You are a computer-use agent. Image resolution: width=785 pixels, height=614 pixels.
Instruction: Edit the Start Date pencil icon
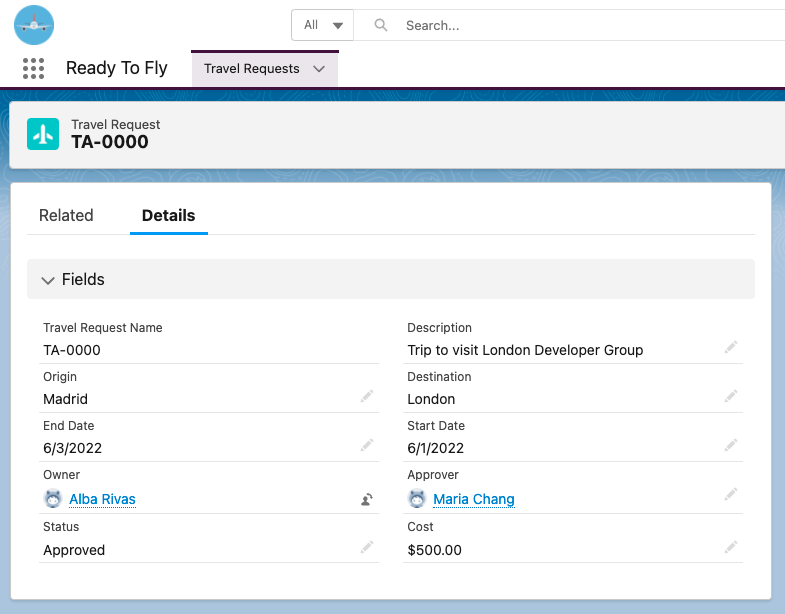(x=730, y=445)
